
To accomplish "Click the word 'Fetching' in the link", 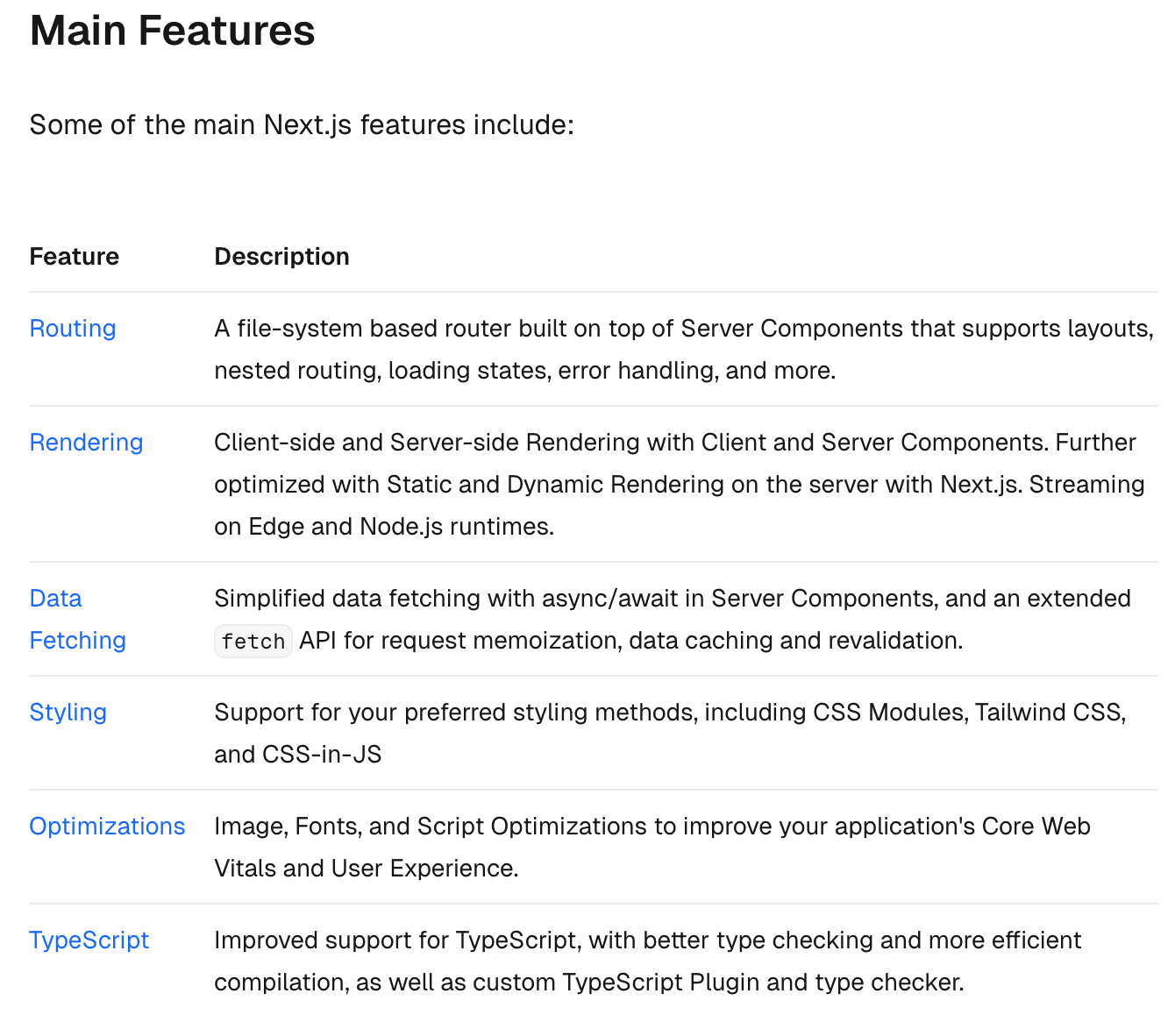I will pos(77,641).
